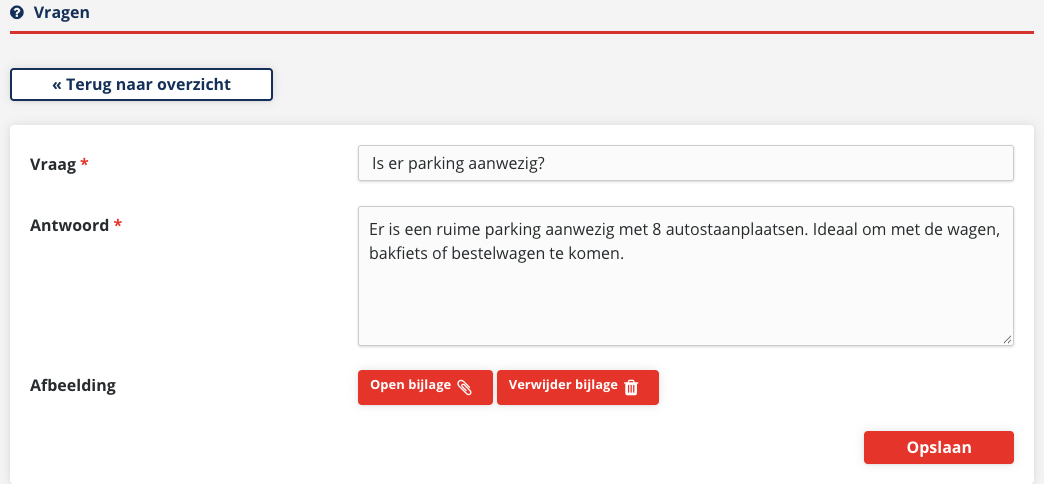1044x484 pixels.
Task: Click the Antwoord textarea resize handle
Action: pyautogui.click(x=1007, y=340)
